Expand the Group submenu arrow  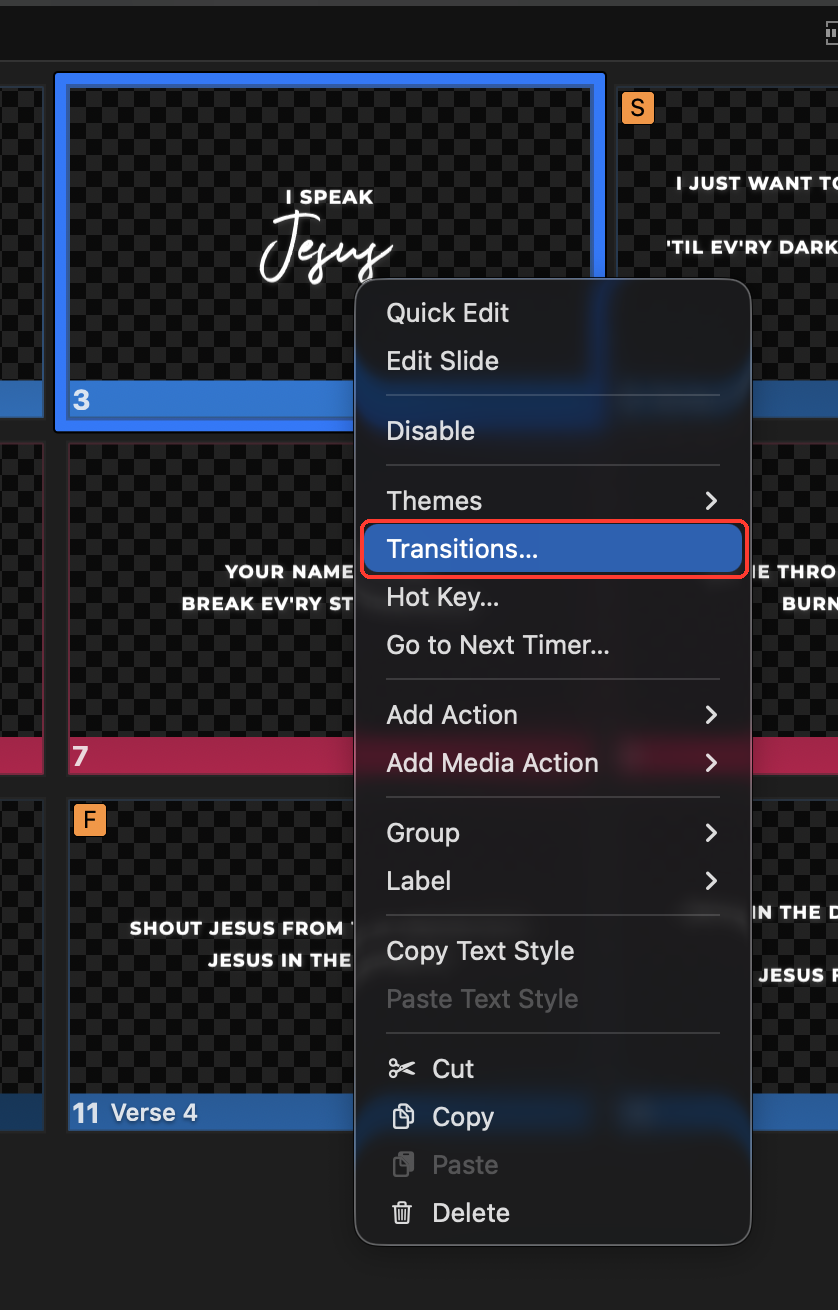[x=711, y=833]
